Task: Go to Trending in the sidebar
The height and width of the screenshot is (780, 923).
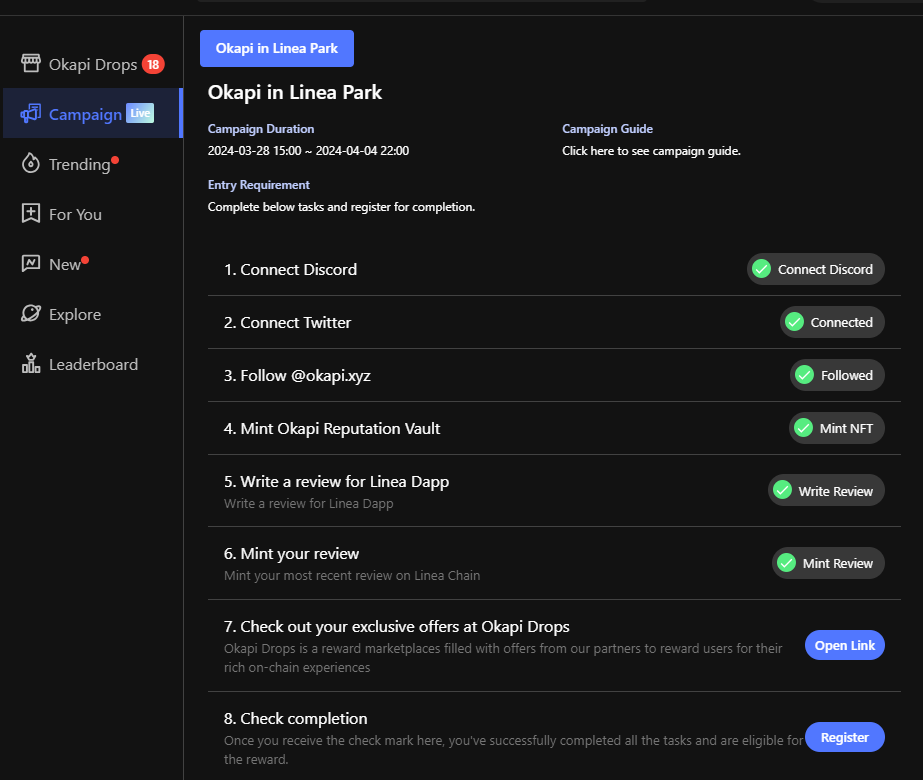Action: [93, 164]
